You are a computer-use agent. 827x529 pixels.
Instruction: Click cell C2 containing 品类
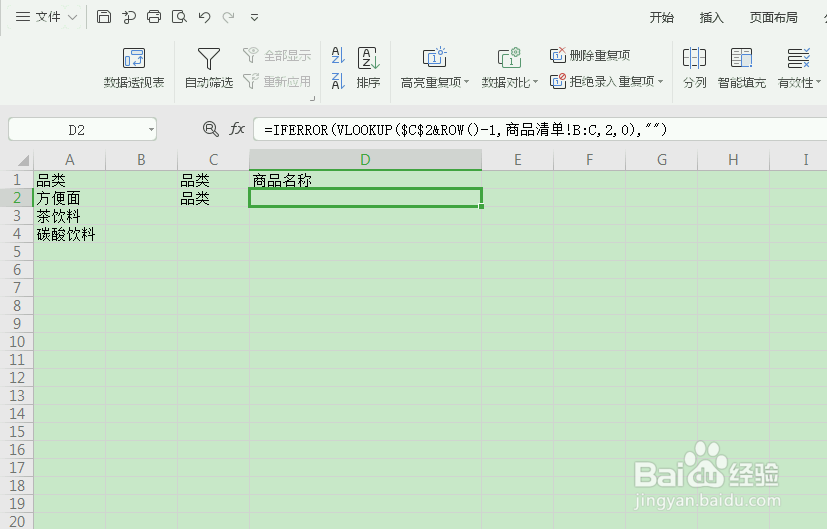[x=213, y=198]
